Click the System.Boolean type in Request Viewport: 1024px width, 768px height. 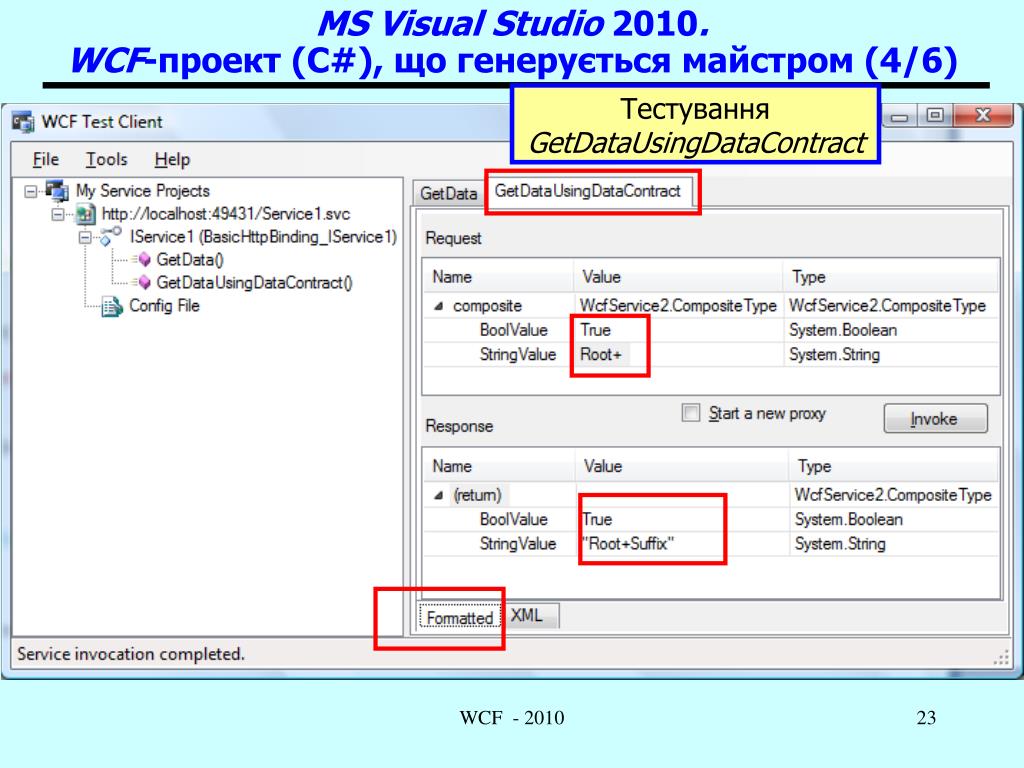click(843, 330)
